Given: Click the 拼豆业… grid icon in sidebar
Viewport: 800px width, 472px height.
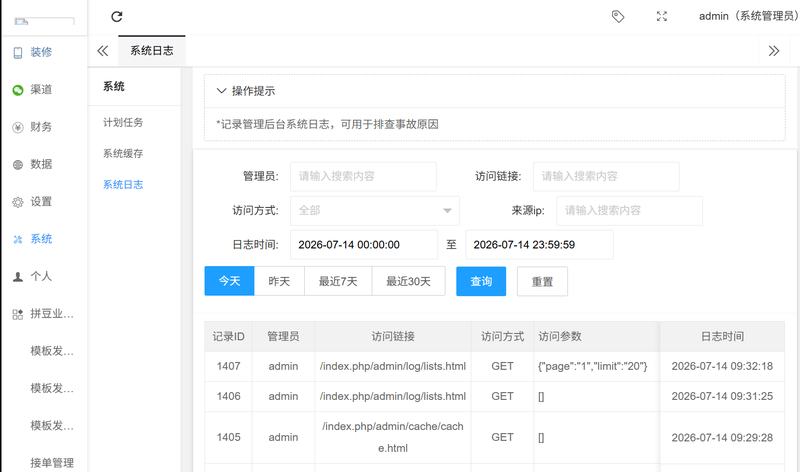Looking at the screenshot, I should [x=18, y=314].
